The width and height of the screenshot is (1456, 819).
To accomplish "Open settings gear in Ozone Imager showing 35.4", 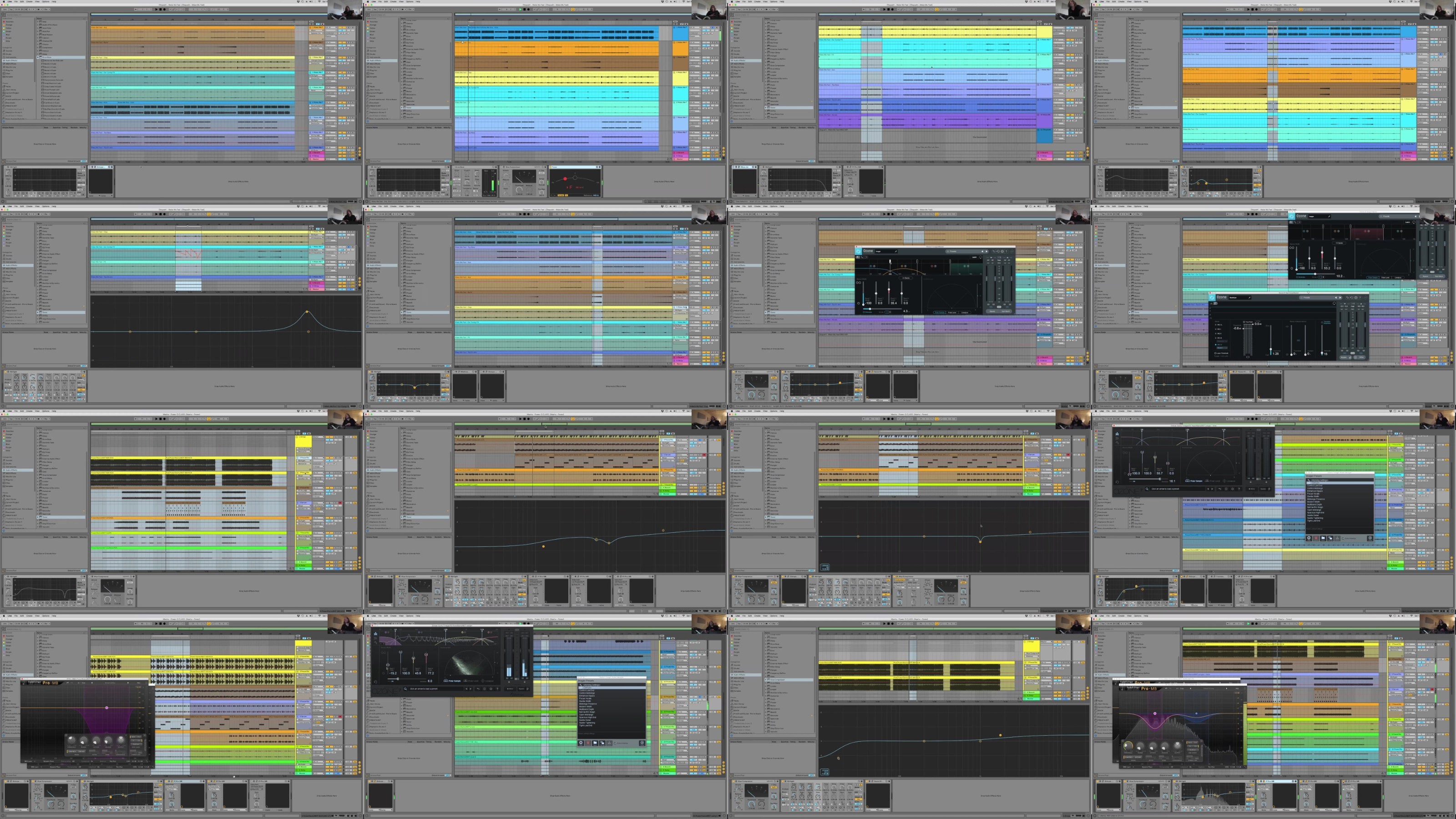I will click(x=1003, y=252).
